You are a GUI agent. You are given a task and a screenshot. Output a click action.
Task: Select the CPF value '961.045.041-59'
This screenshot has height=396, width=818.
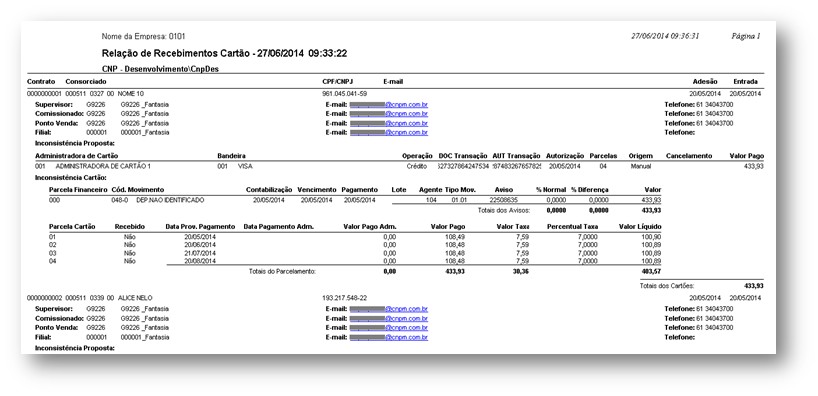click(x=345, y=94)
